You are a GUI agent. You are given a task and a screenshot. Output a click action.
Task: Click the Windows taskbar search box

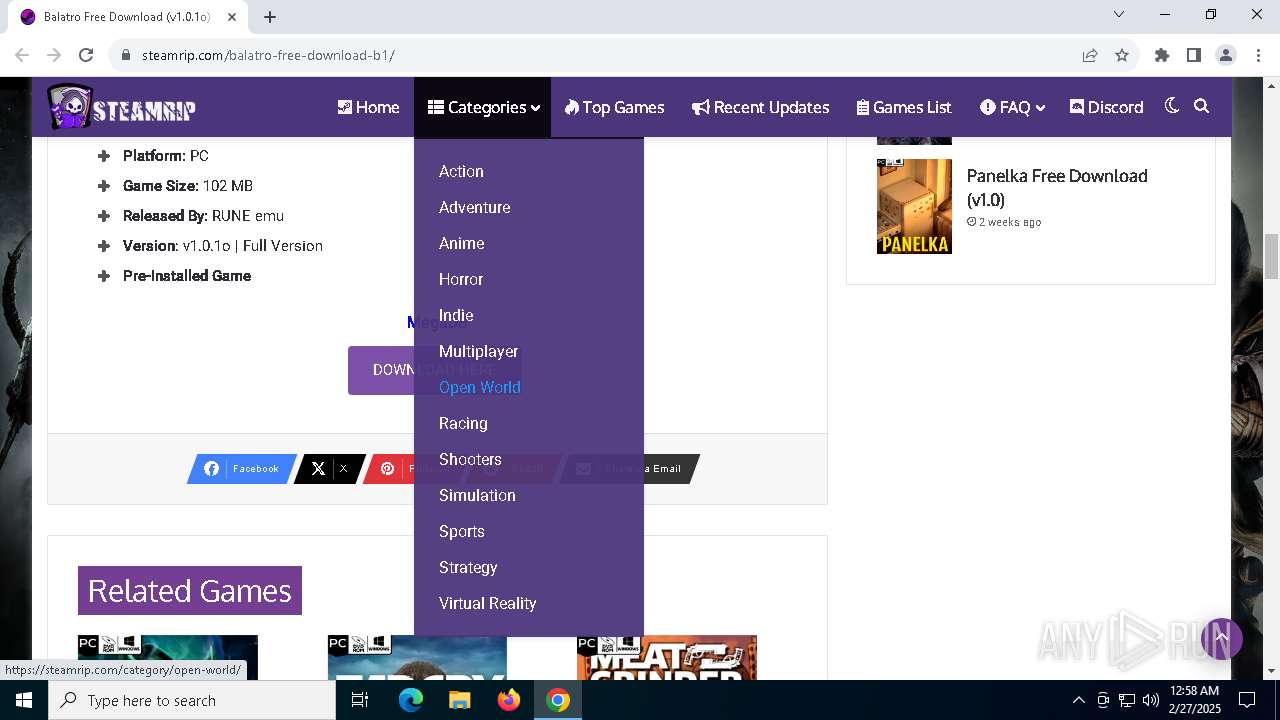click(x=192, y=700)
